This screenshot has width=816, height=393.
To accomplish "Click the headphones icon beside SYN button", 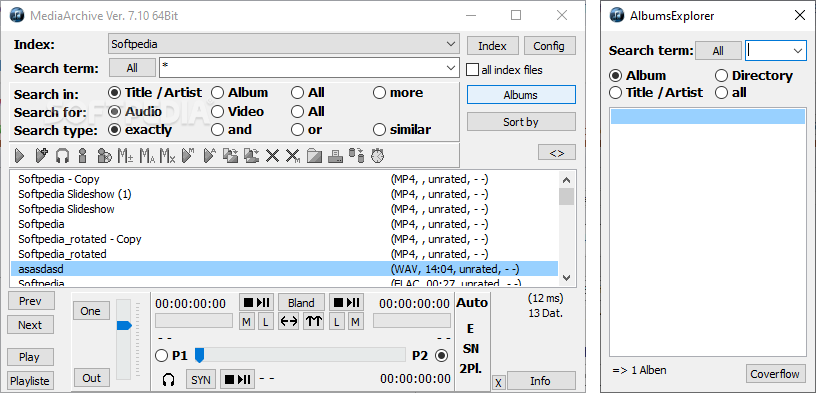I will click(168, 379).
